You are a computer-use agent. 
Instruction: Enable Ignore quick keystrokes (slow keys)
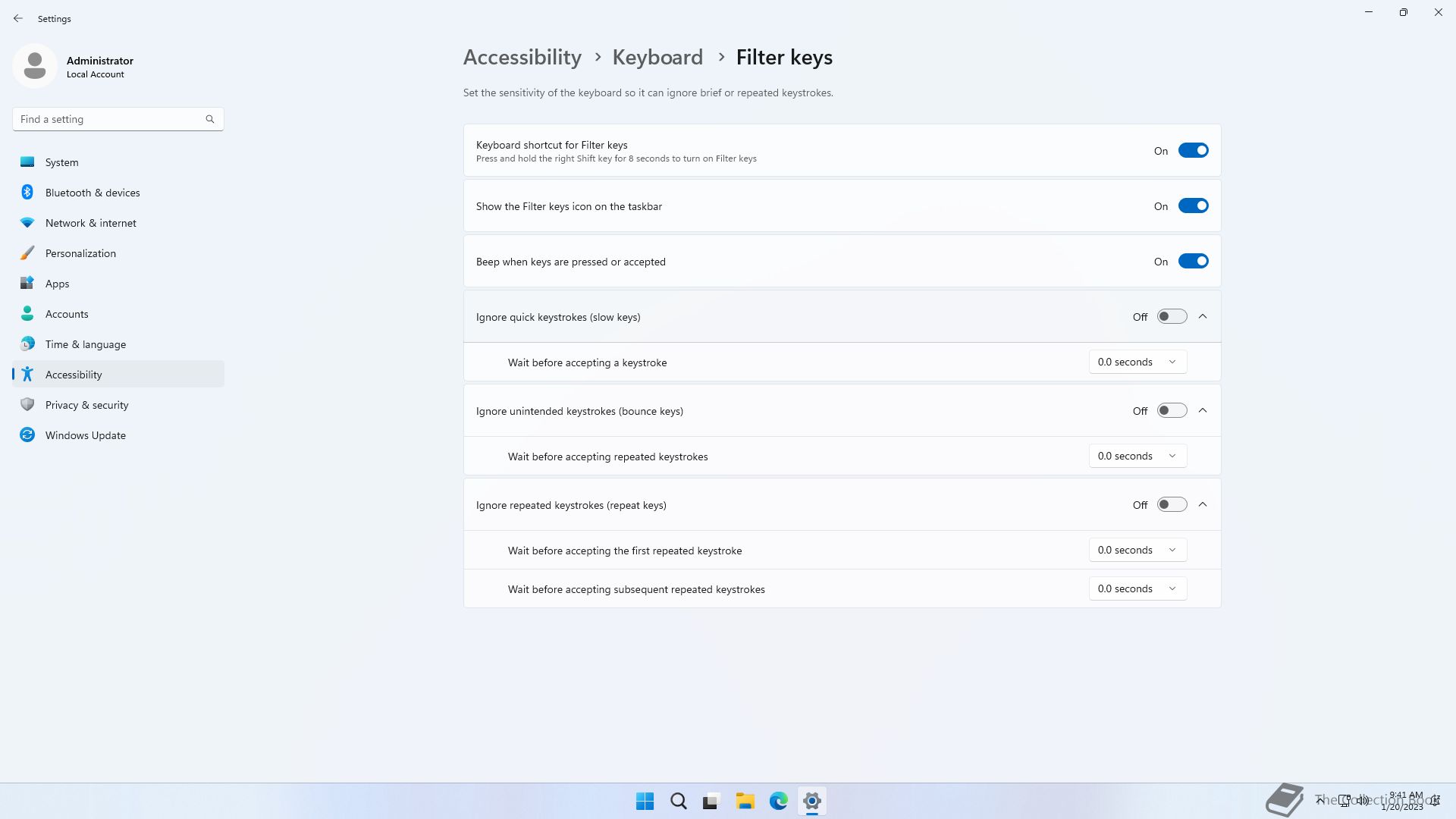point(1172,317)
